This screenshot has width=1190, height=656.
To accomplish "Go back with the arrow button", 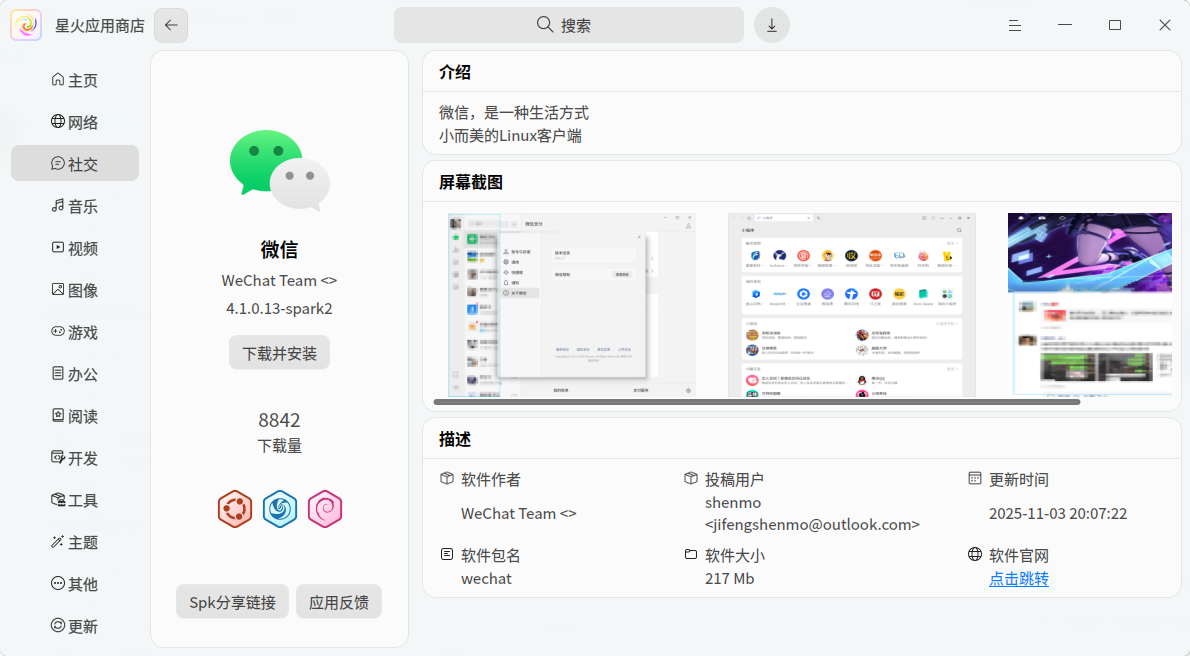I will pos(171,25).
